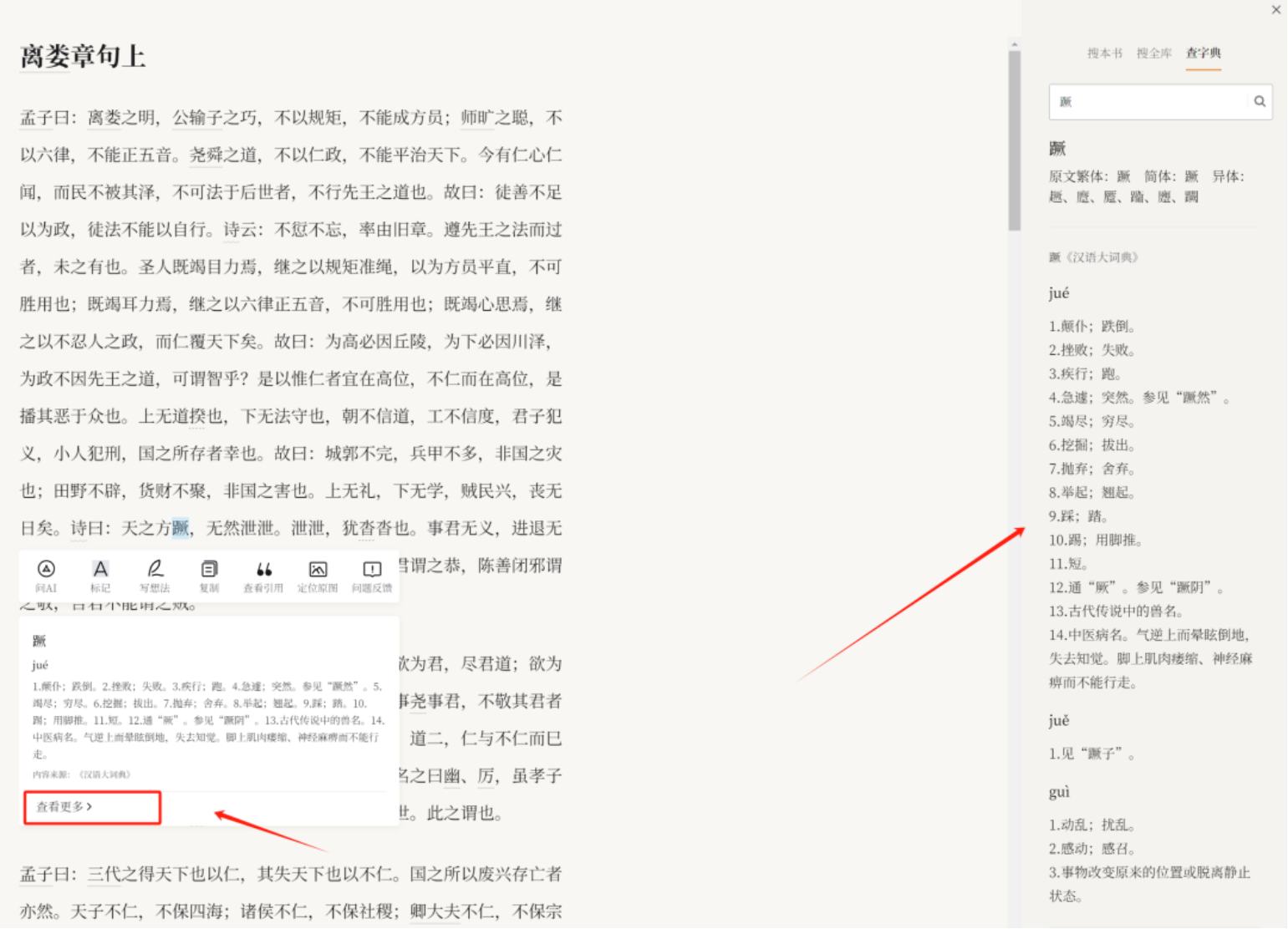Click definition '5.竭尽；穷尽。' in the side panel
This screenshot has width=1288, height=929.
1092,421
